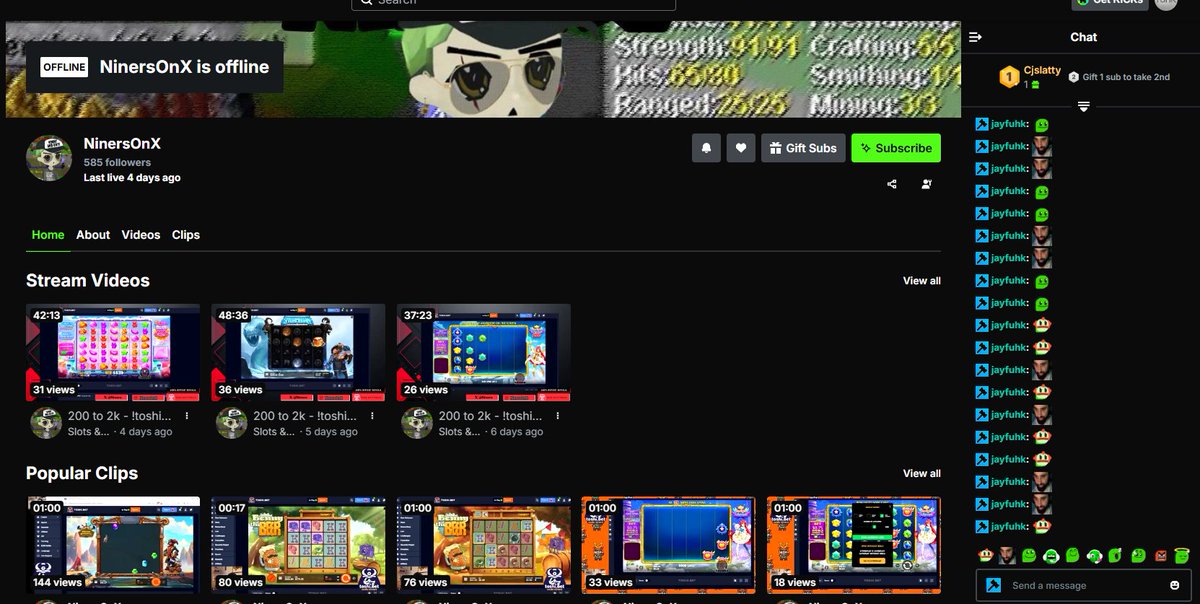Viewport: 1200px width, 604px height.
Task: Open the emoji picker in the message box
Action: [1174, 585]
